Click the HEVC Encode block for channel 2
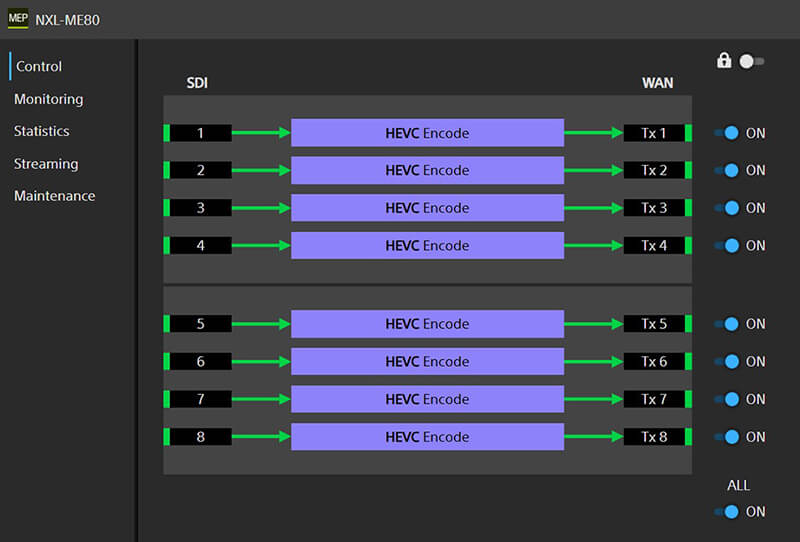 (x=427, y=170)
